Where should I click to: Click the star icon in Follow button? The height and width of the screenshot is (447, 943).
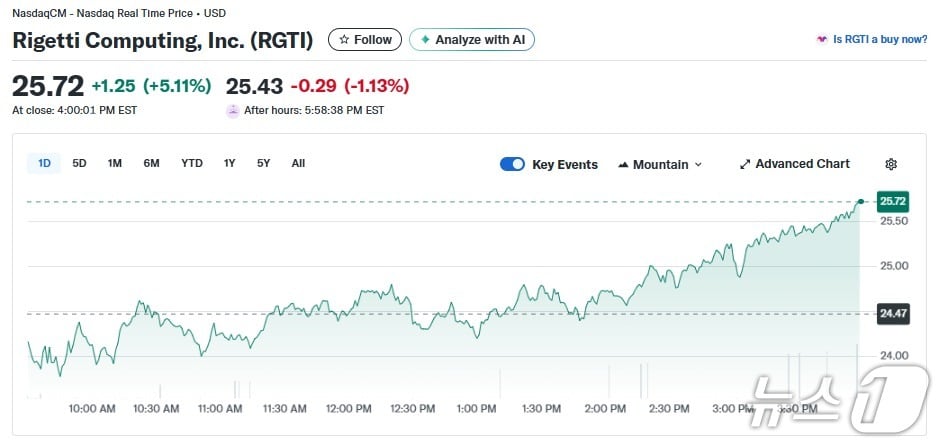345,40
